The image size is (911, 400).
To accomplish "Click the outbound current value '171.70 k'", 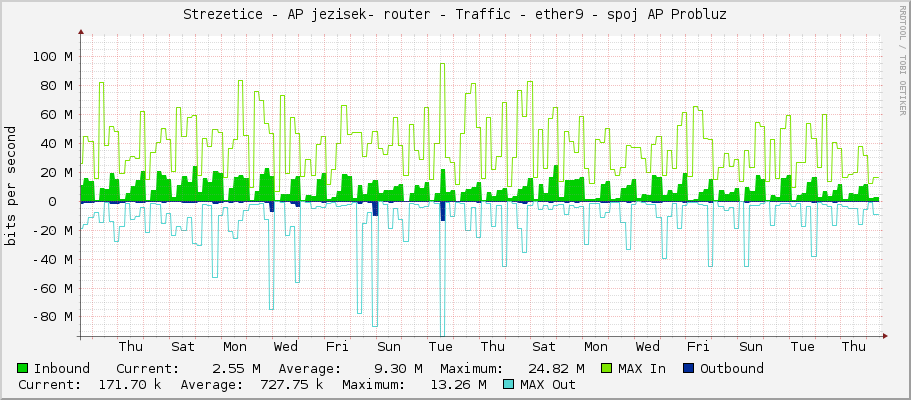I will coord(130,385).
